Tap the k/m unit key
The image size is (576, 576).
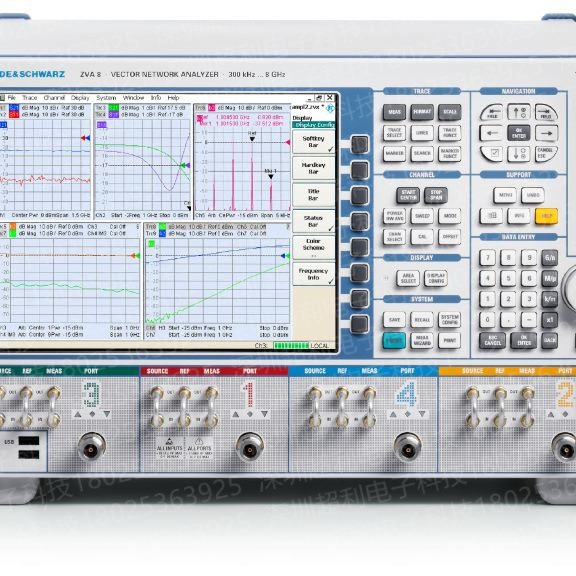pyautogui.click(x=550, y=299)
